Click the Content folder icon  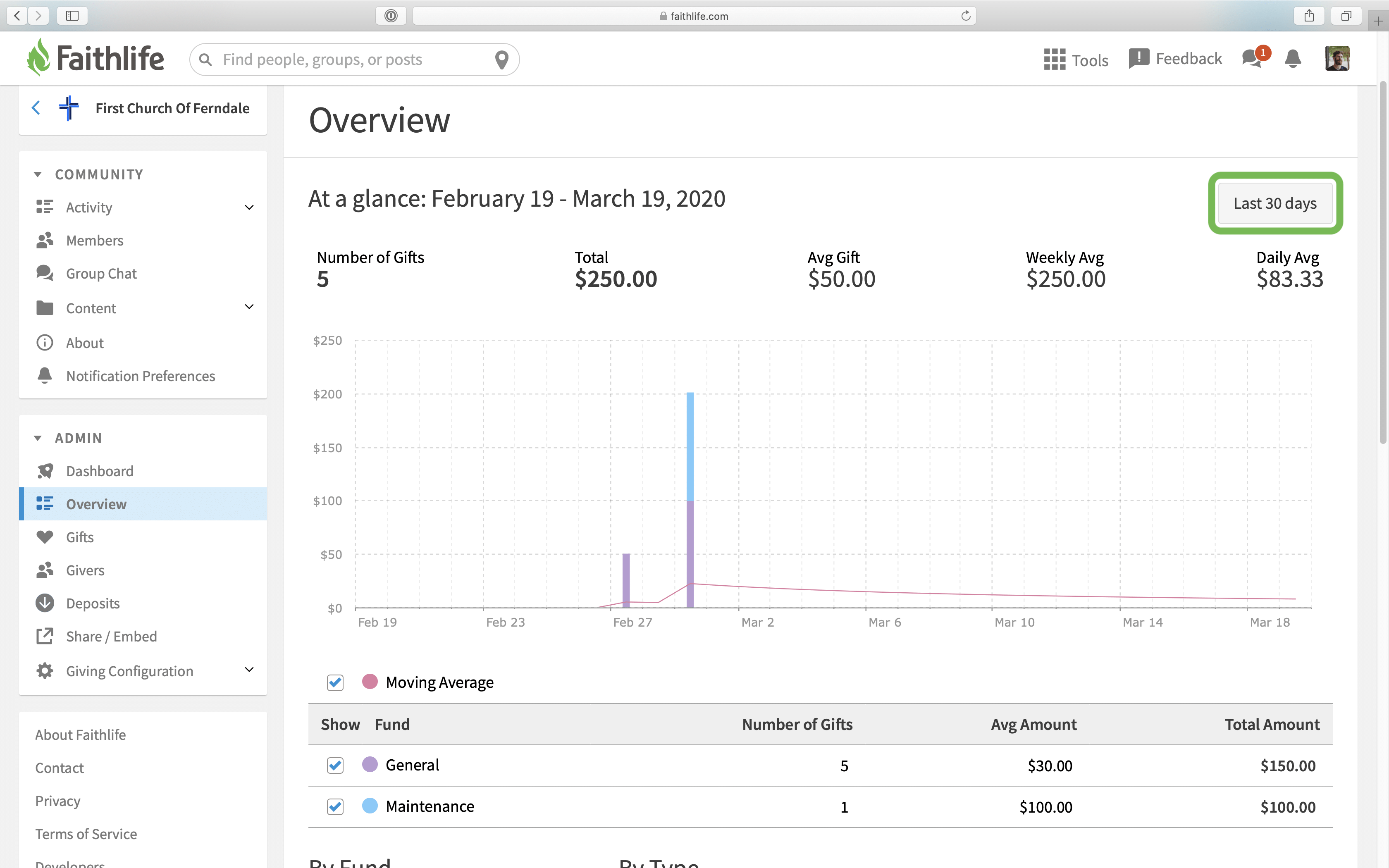(45, 308)
